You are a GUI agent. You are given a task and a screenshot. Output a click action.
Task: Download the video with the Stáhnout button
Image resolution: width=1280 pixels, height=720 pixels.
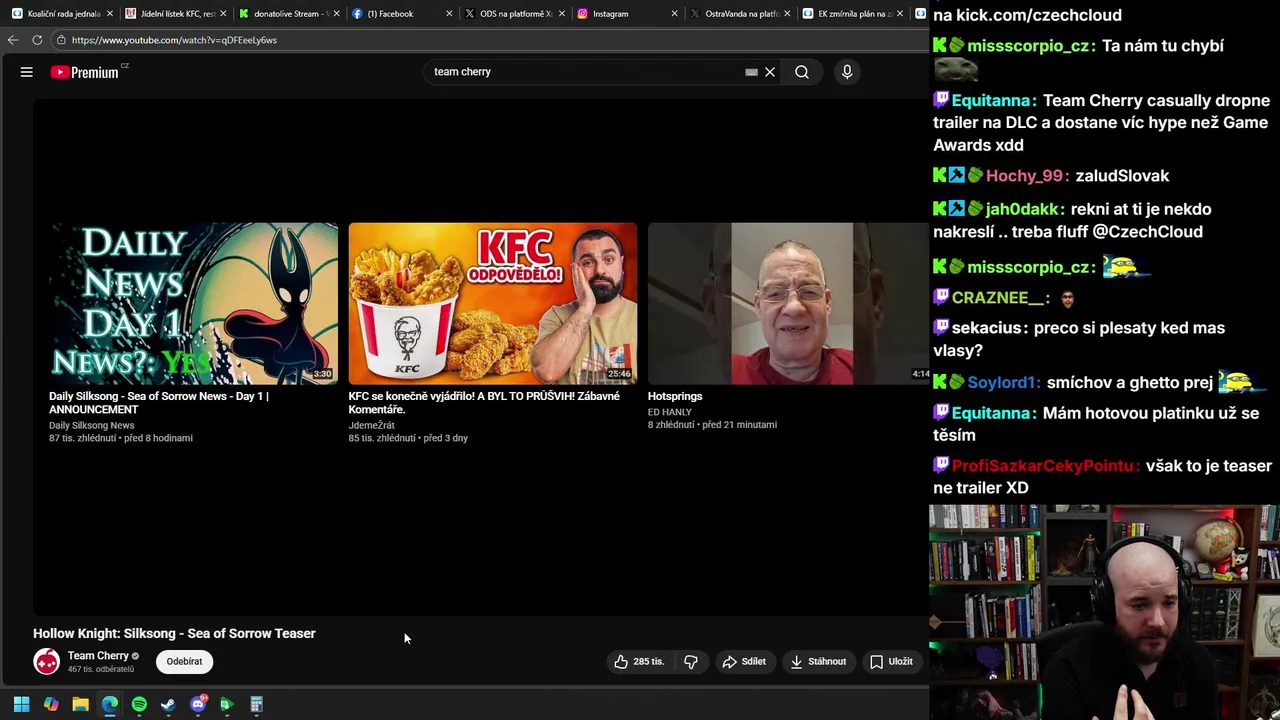click(818, 661)
